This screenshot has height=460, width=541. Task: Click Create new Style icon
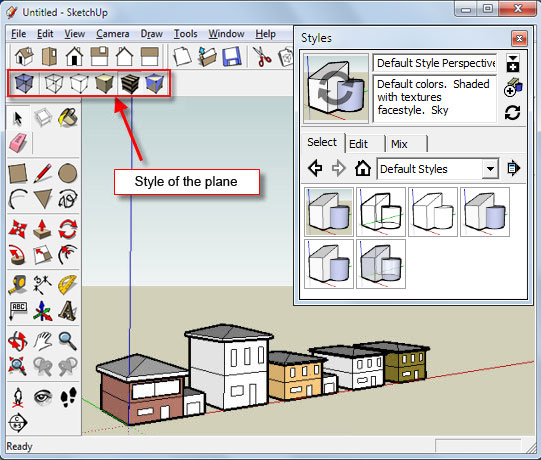point(513,87)
